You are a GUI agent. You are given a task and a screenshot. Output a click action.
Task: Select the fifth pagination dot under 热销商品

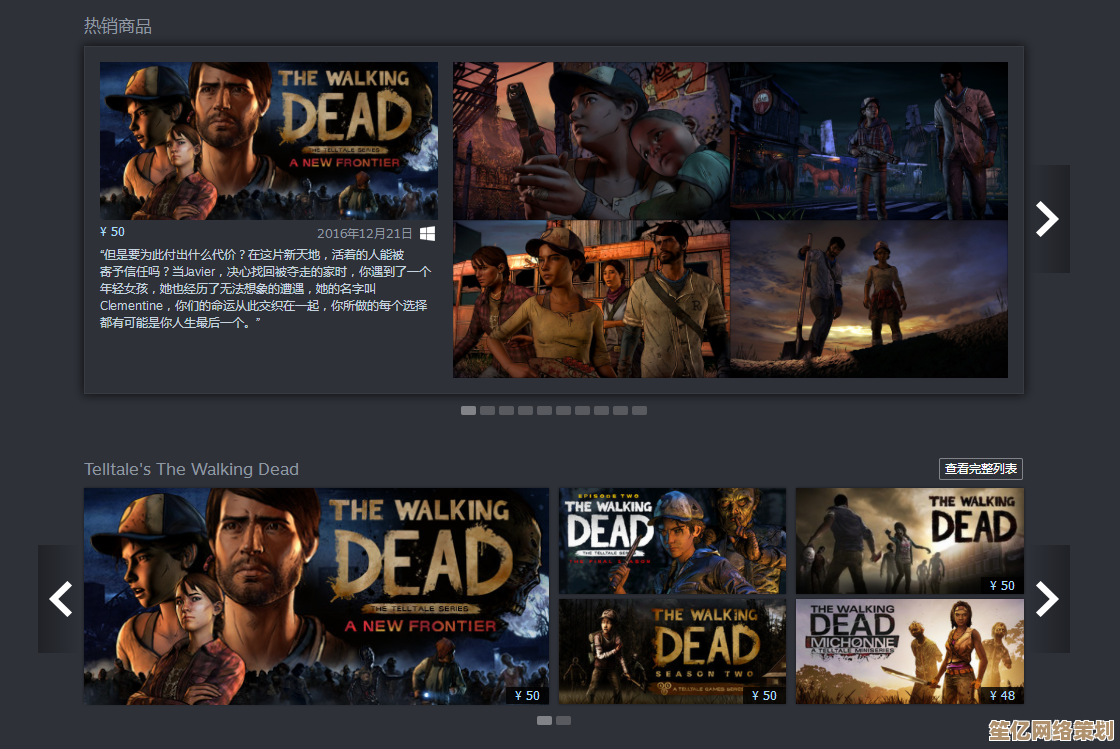coord(544,411)
